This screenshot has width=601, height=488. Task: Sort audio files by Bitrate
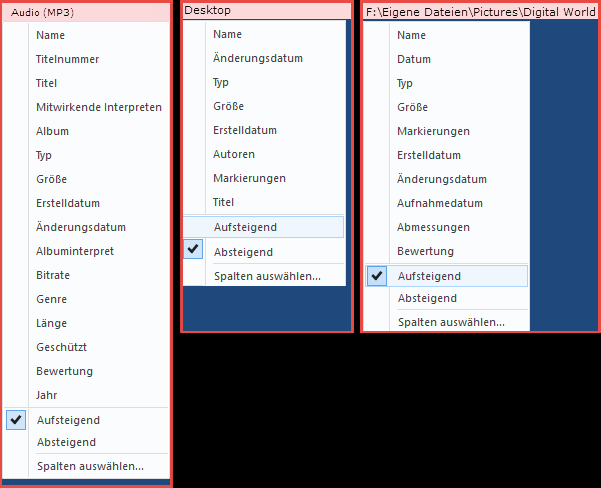pos(53,275)
